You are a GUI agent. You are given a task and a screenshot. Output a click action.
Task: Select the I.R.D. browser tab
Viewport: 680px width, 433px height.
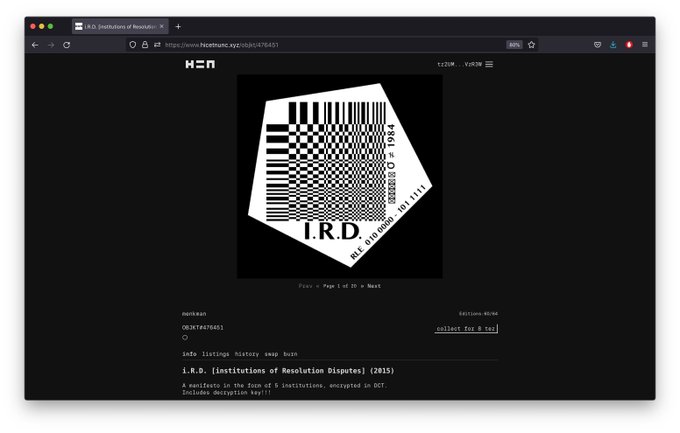pyautogui.click(x=120, y=26)
